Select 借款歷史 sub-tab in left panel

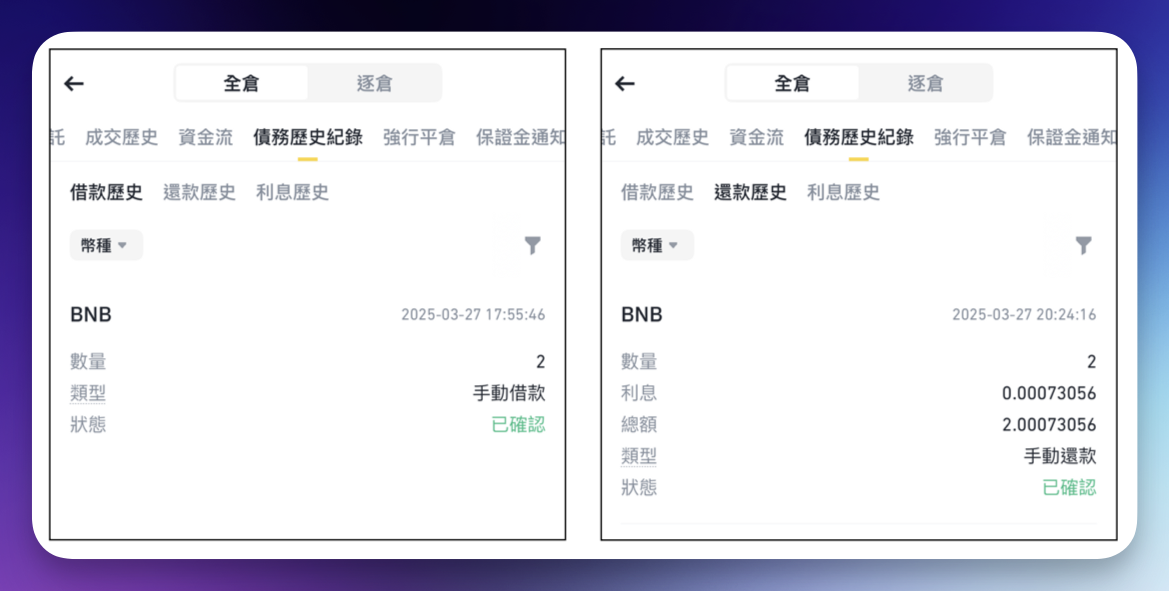pos(106,192)
